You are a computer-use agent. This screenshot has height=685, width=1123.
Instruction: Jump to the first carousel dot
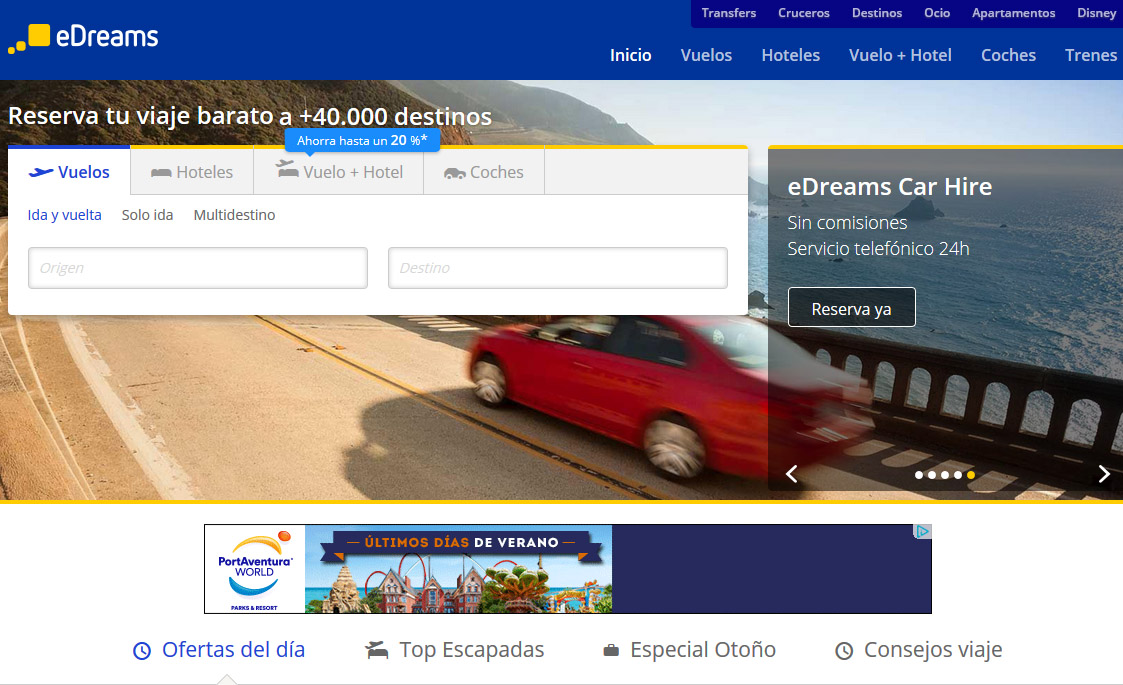coord(919,475)
